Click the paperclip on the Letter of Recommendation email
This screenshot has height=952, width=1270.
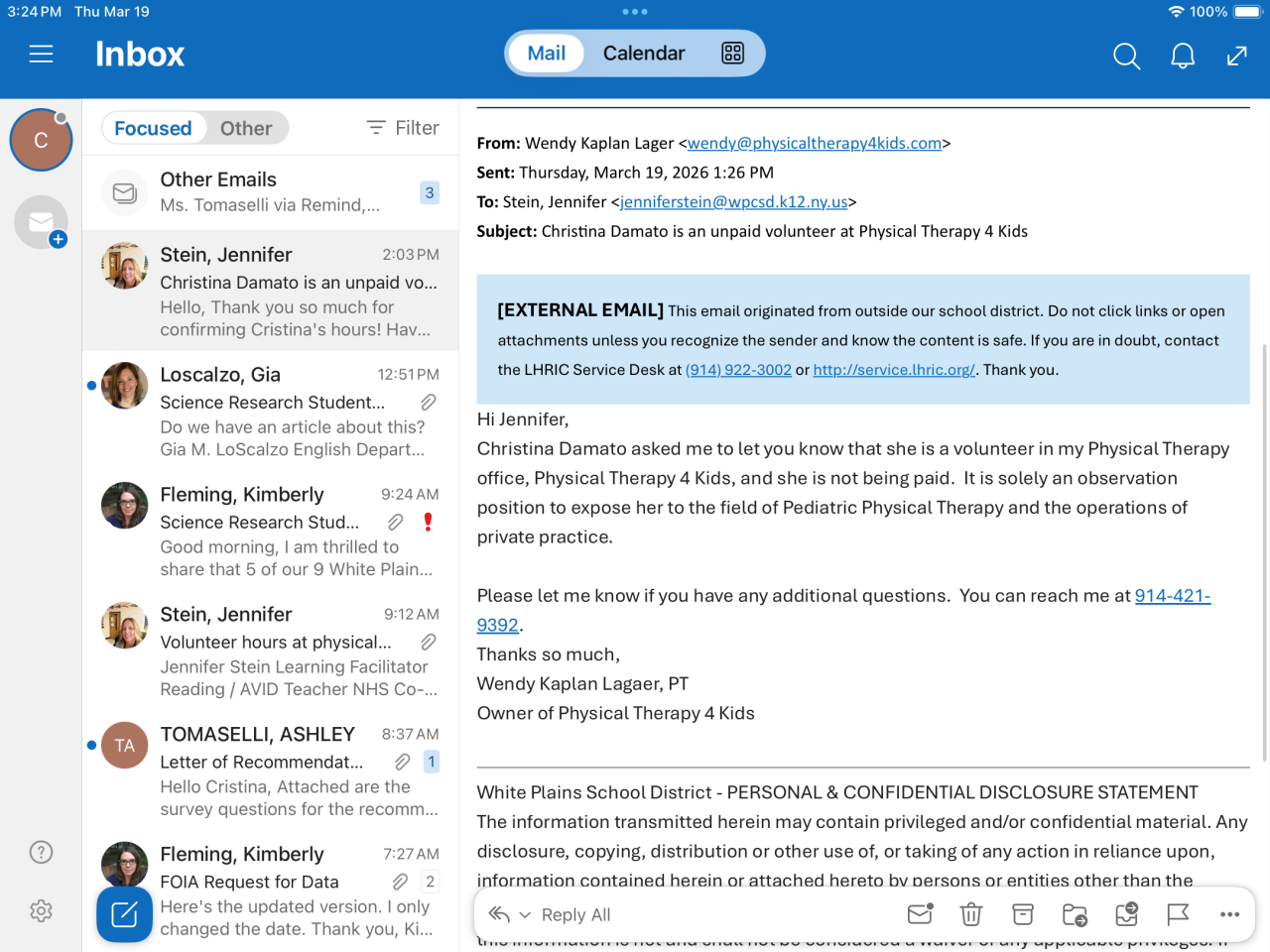[402, 762]
